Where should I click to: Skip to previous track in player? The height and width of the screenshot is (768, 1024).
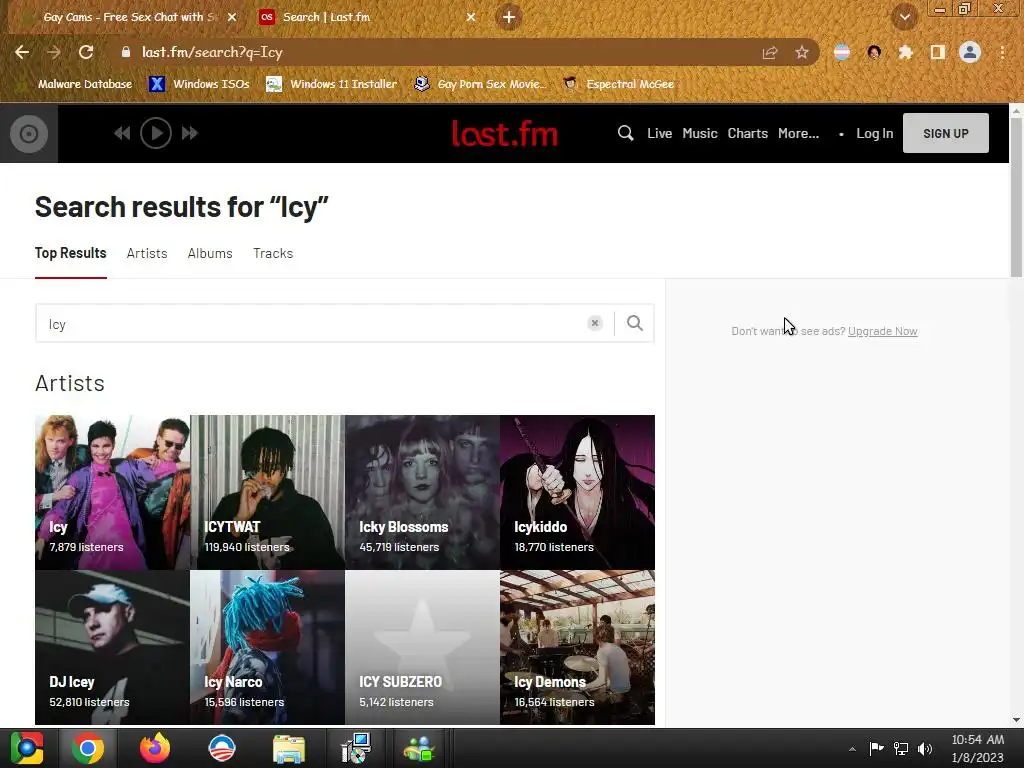click(x=121, y=133)
